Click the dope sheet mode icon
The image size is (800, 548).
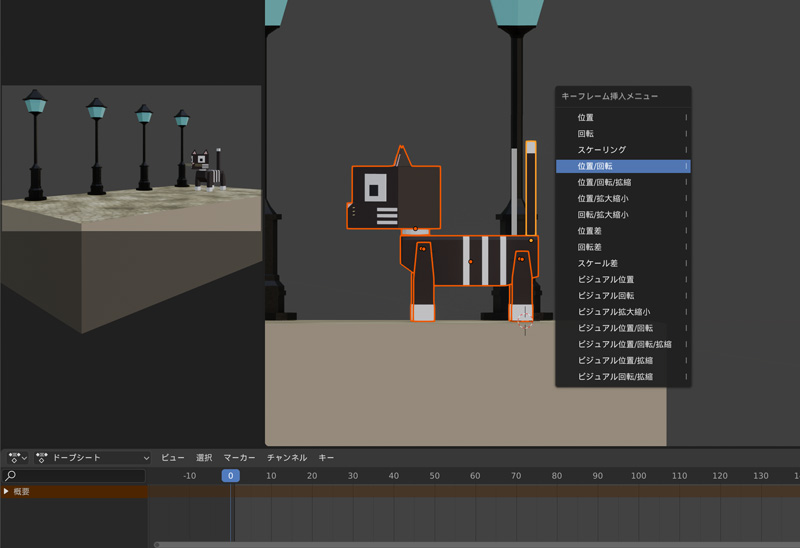coord(41,457)
